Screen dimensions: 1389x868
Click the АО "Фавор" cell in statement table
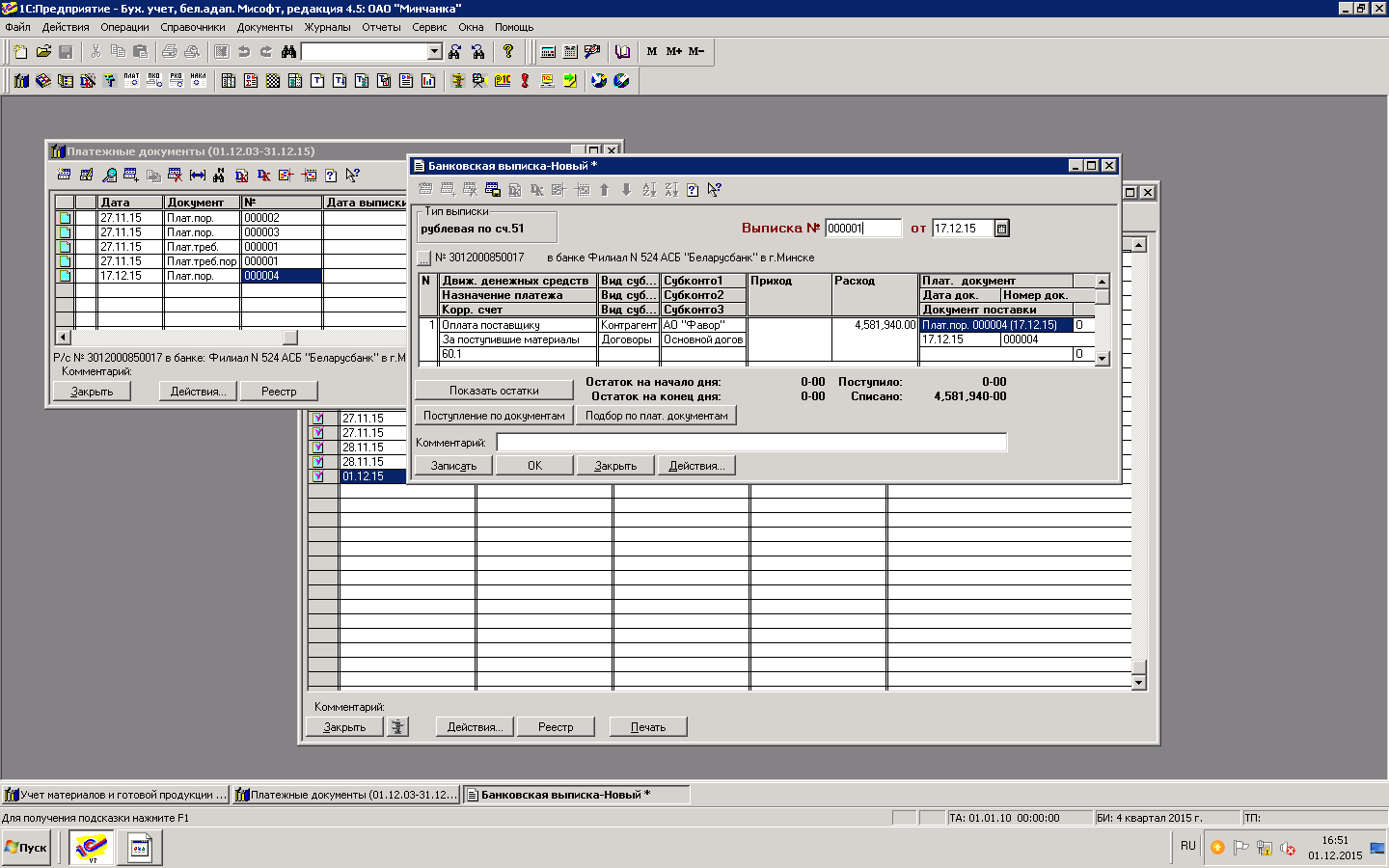[703, 325]
